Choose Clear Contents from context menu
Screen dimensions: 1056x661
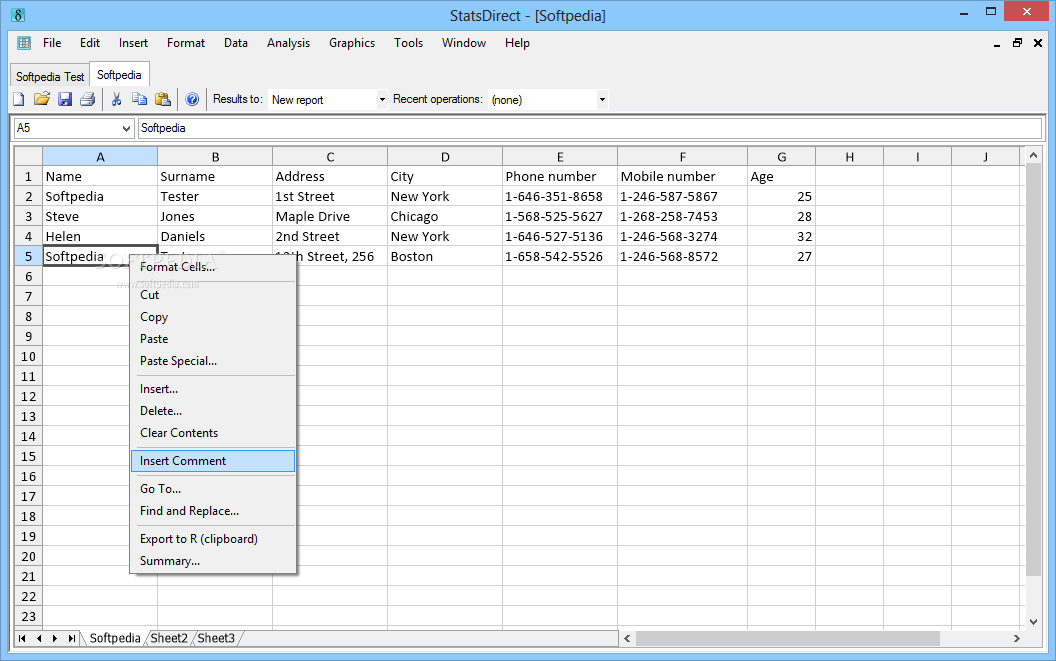click(212, 433)
